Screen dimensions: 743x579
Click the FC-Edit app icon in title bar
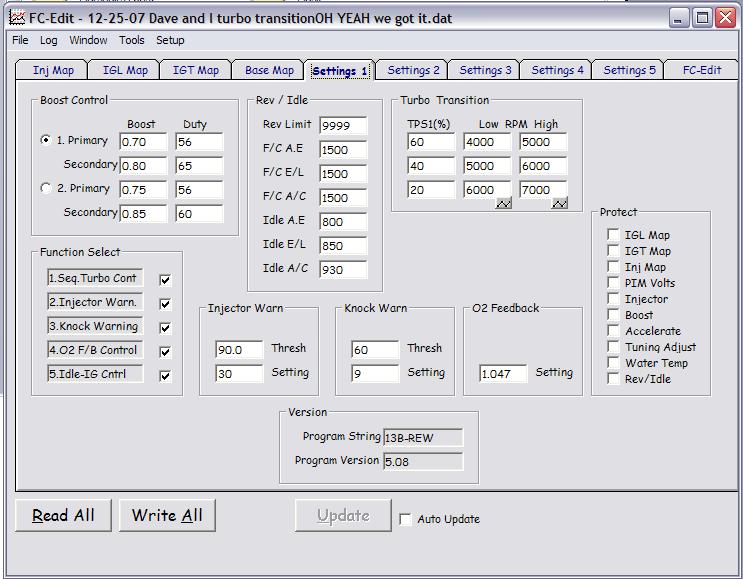tap(17, 18)
